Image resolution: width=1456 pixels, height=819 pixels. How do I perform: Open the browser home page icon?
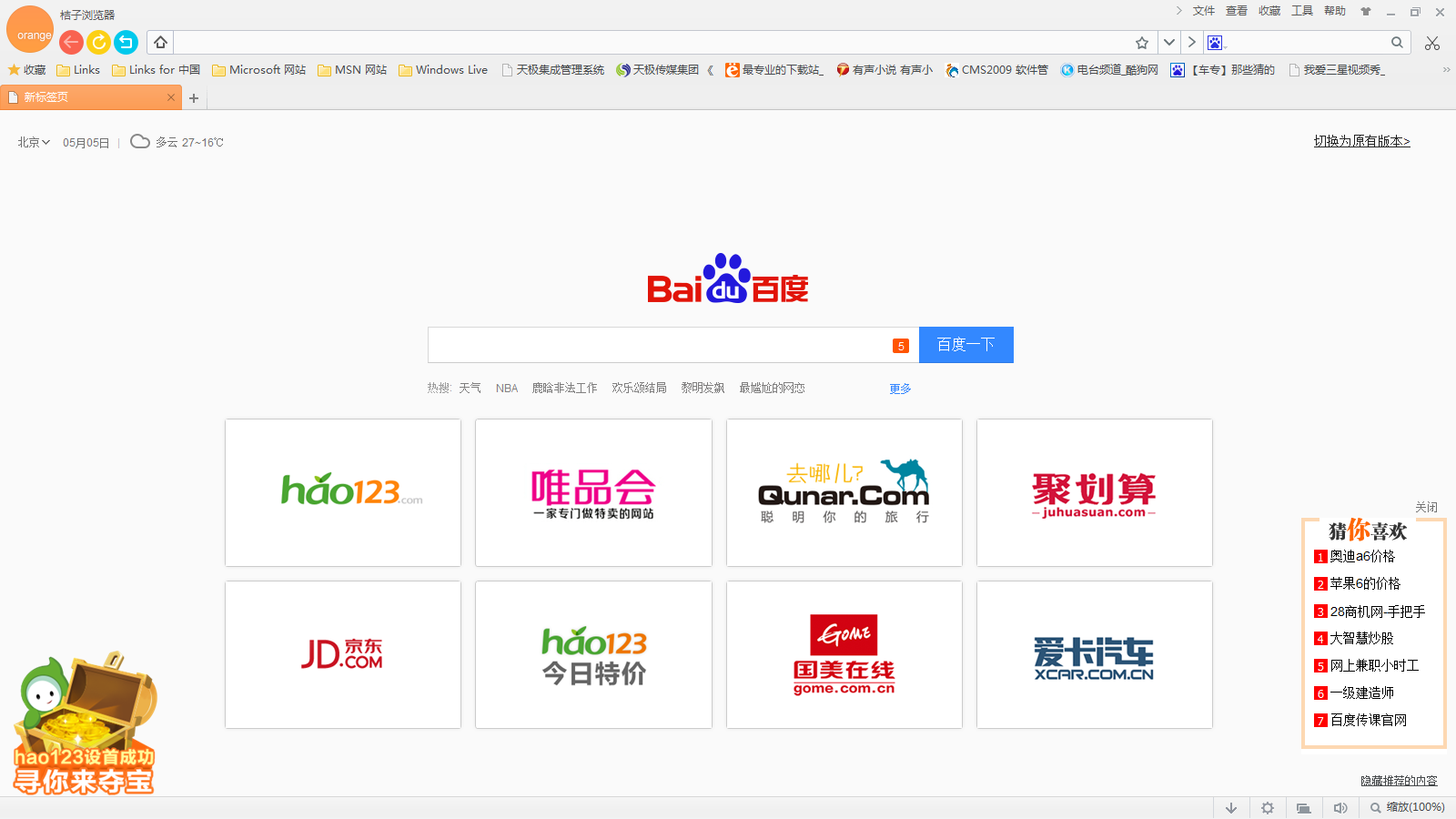pos(160,42)
